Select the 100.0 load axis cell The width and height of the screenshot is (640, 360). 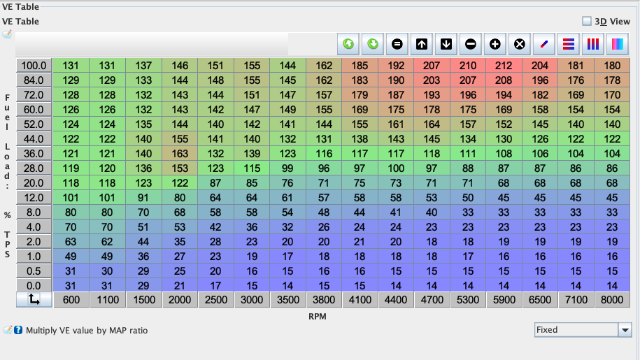[34, 66]
